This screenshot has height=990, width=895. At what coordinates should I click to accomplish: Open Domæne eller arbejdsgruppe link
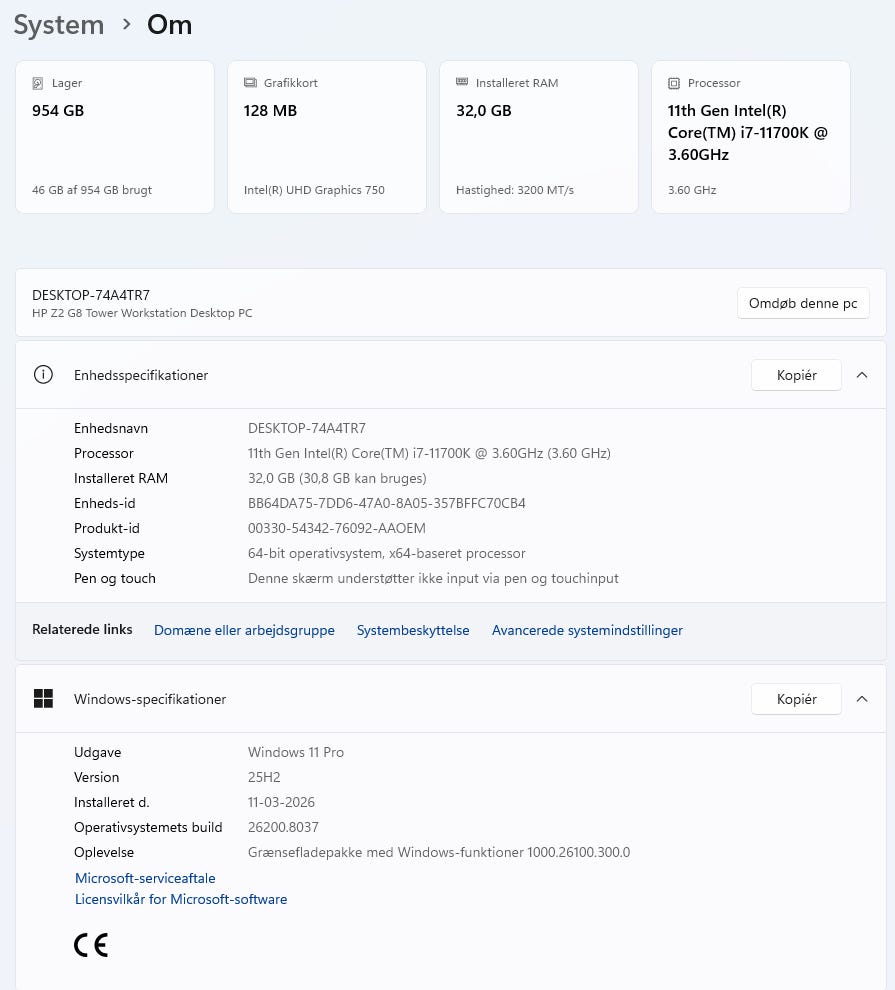(x=244, y=630)
